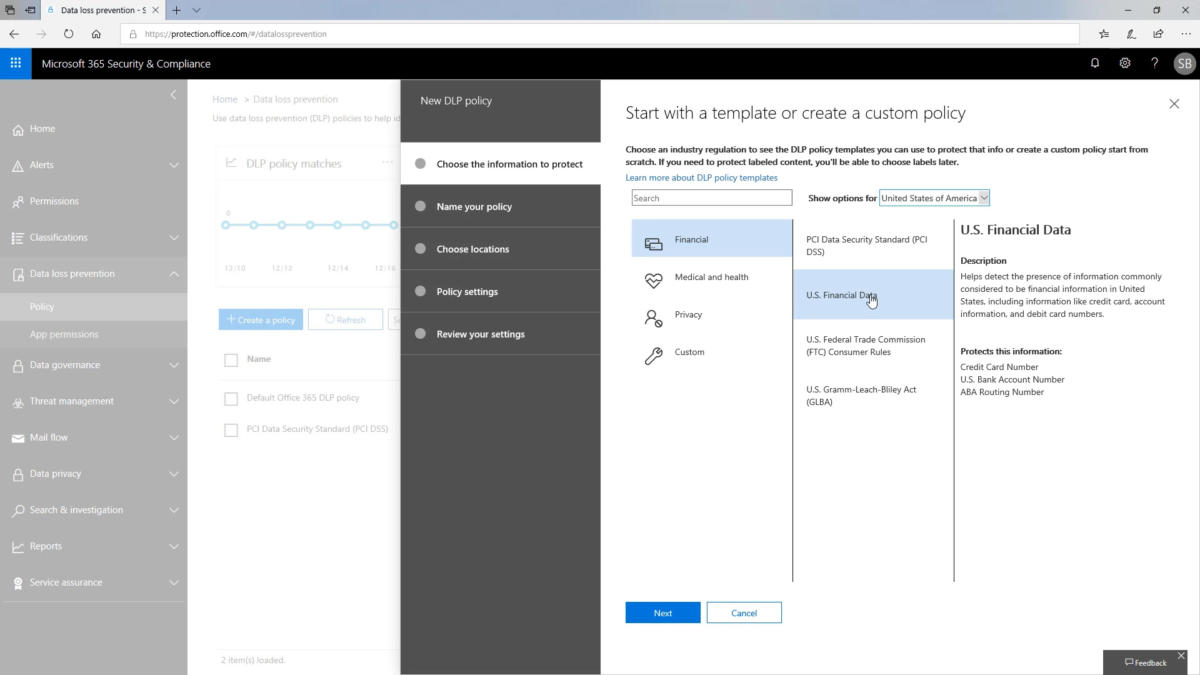Open the SB account avatar
This screenshot has height=675, width=1200.
(x=1184, y=63)
